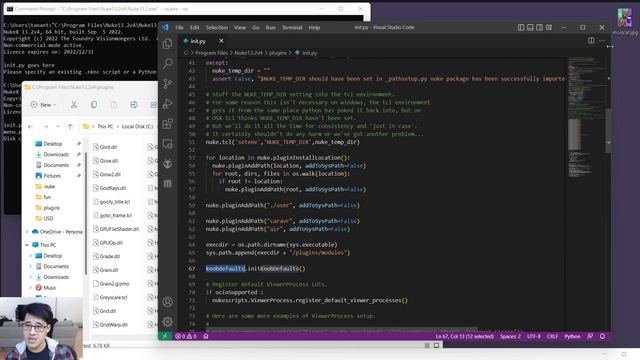Open the New dropdown in File Explorer
The height and width of the screenshot is (360, 640).
point(43,104)
